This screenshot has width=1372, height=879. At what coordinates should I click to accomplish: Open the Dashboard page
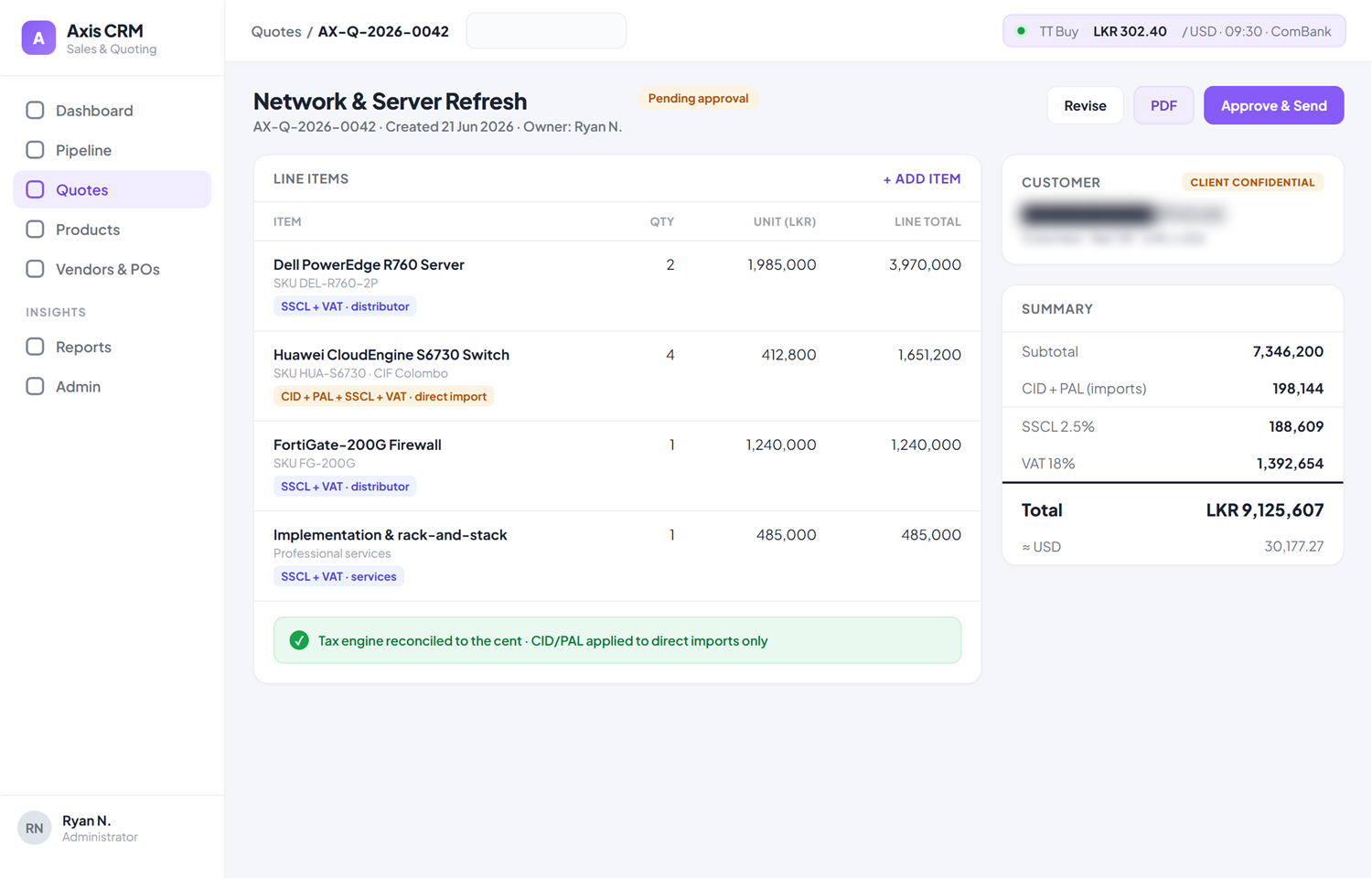pyautogui.click(x=113, y=111)
